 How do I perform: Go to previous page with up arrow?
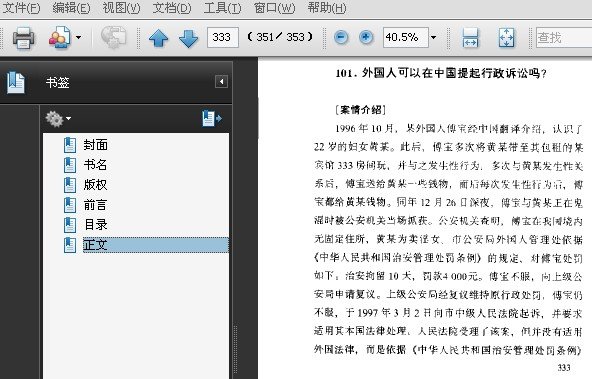159,38
